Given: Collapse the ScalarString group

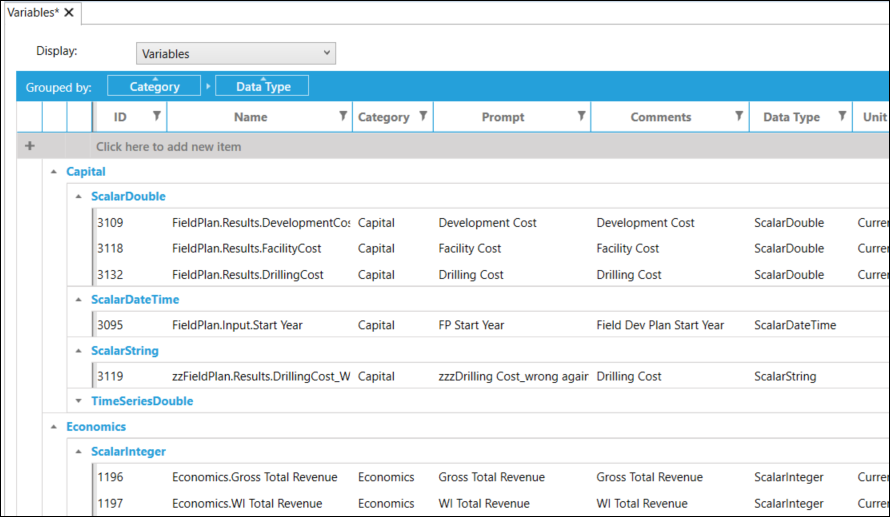Looking at the screenshot, I should [x=79, y=351].
